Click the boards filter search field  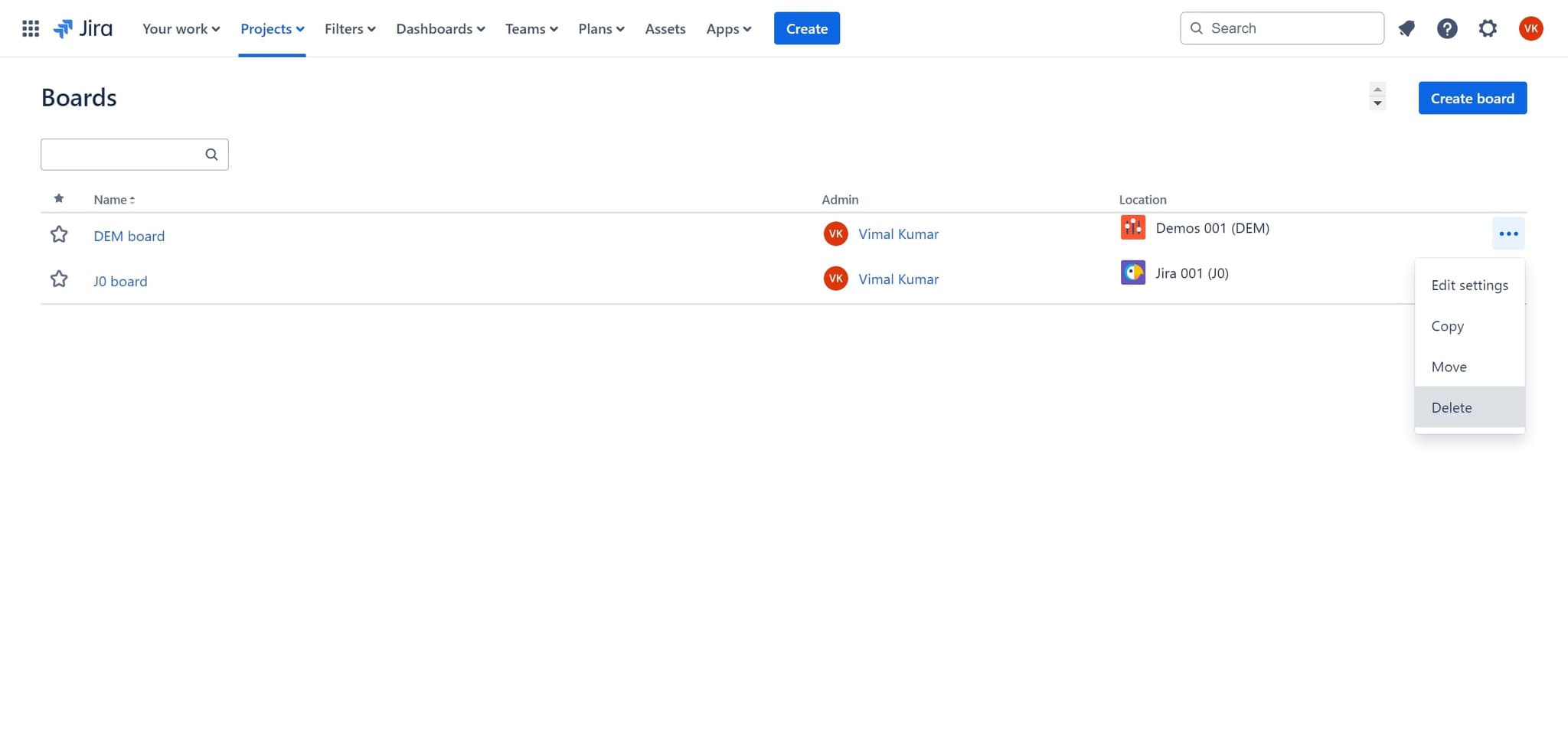tap(122, 155)
